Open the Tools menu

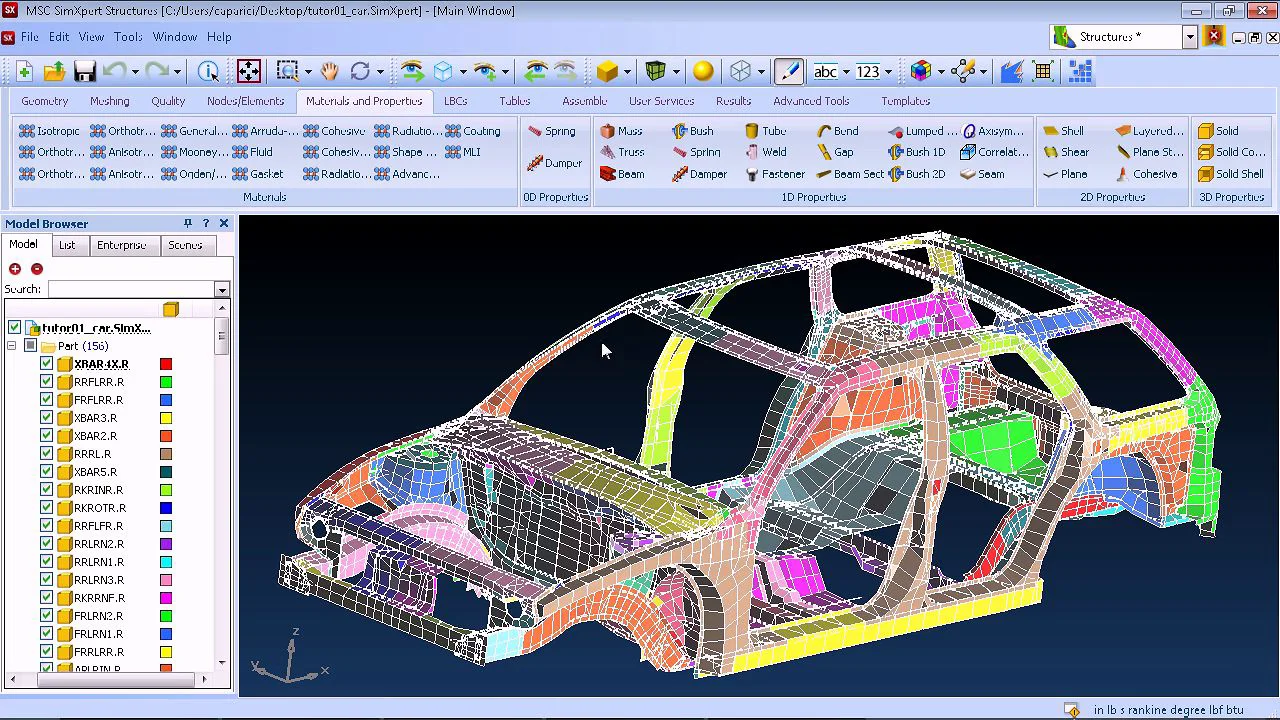point(128,37)
